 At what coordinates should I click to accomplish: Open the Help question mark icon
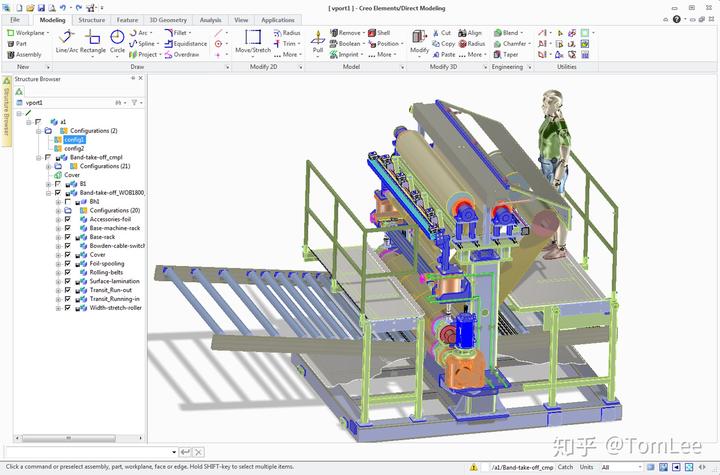(x=676, y=19)
